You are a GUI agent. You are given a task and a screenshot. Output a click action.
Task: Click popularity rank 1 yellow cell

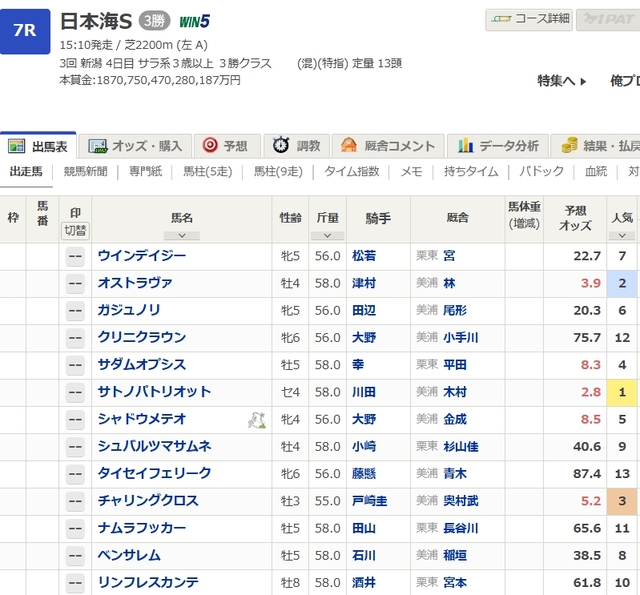click(622, 393)
